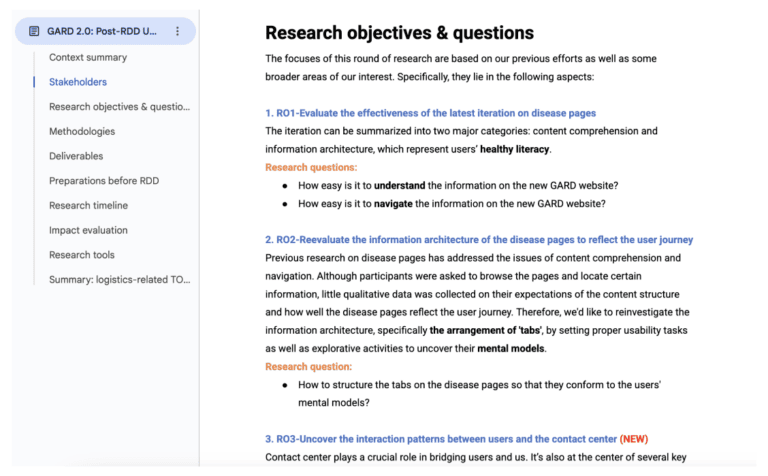
Task: Click the line starting The iteration can be summarized
Action: 461,131
